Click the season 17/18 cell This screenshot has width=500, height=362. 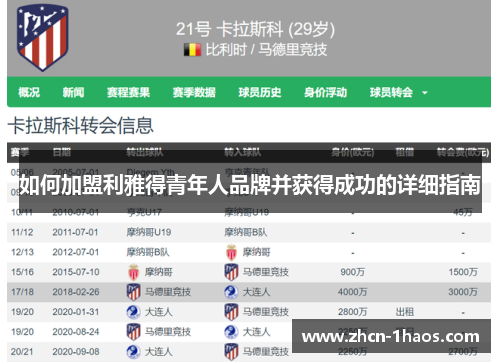(22, 292)
